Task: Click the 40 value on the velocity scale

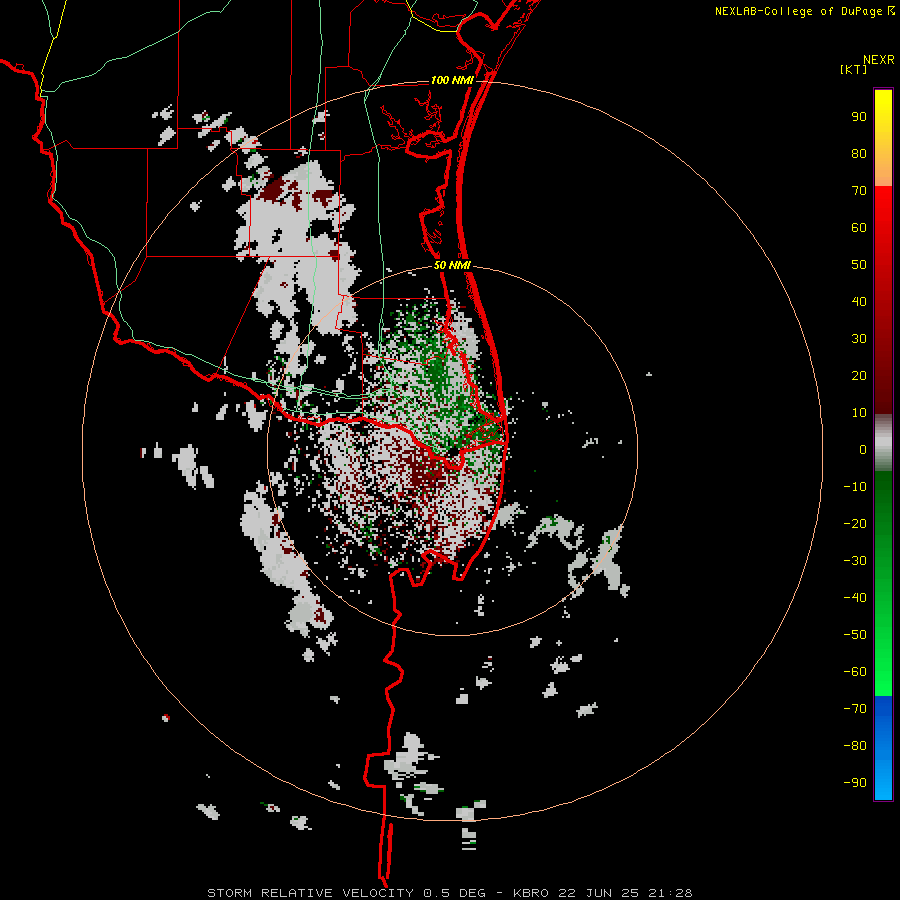Action: pyautogui.click(x=859, y=302)
